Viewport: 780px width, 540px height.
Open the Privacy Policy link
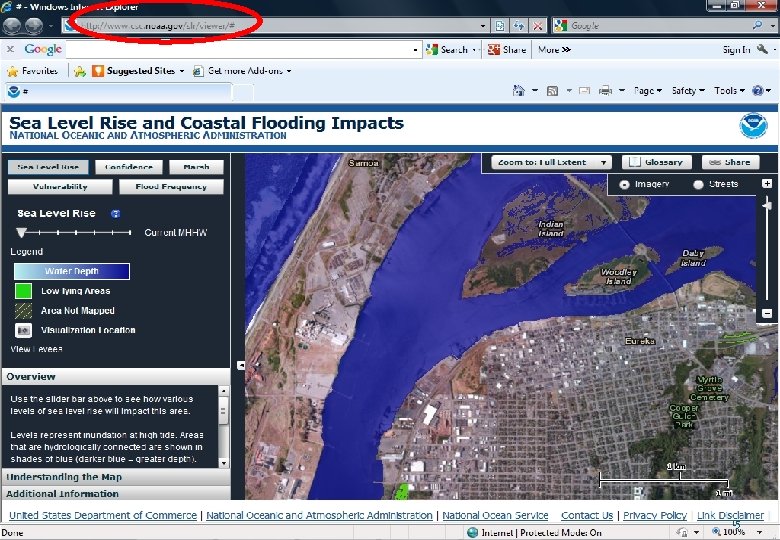click(655, 515)
